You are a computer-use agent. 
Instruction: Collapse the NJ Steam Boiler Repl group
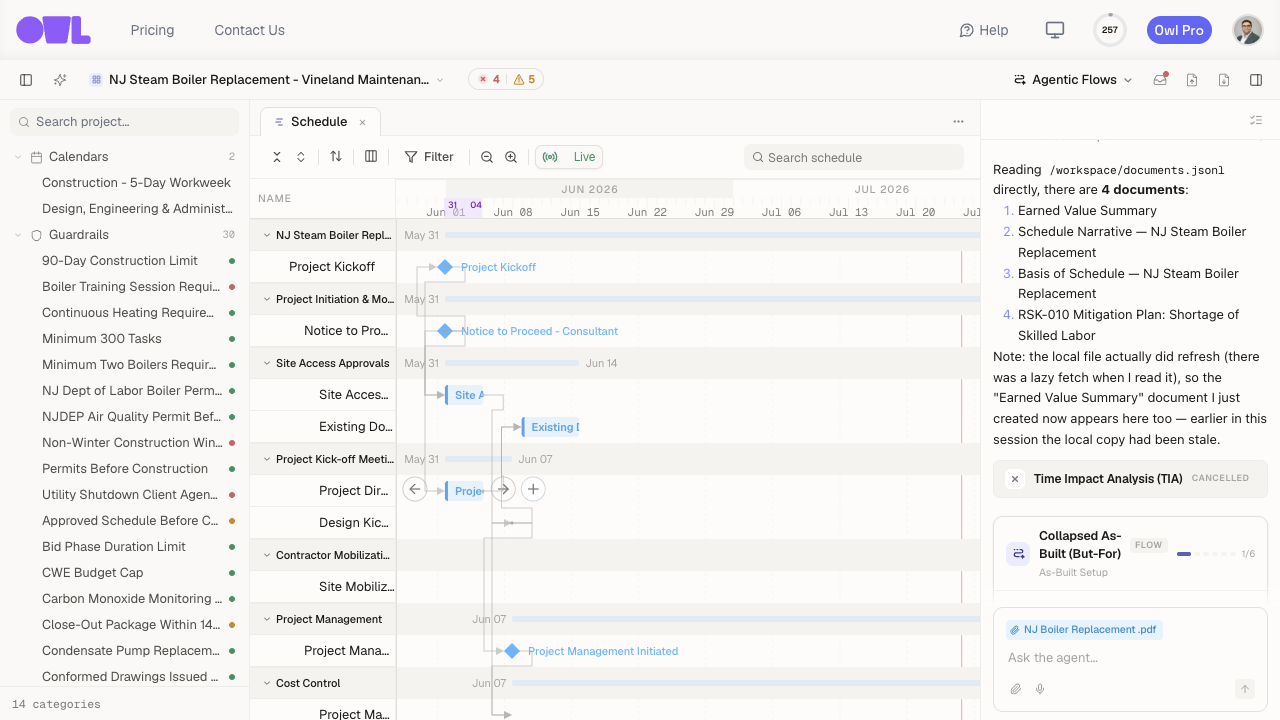267,235
